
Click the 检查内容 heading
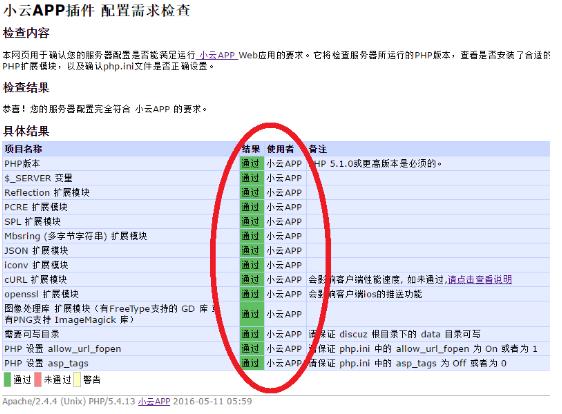point(26,33)
